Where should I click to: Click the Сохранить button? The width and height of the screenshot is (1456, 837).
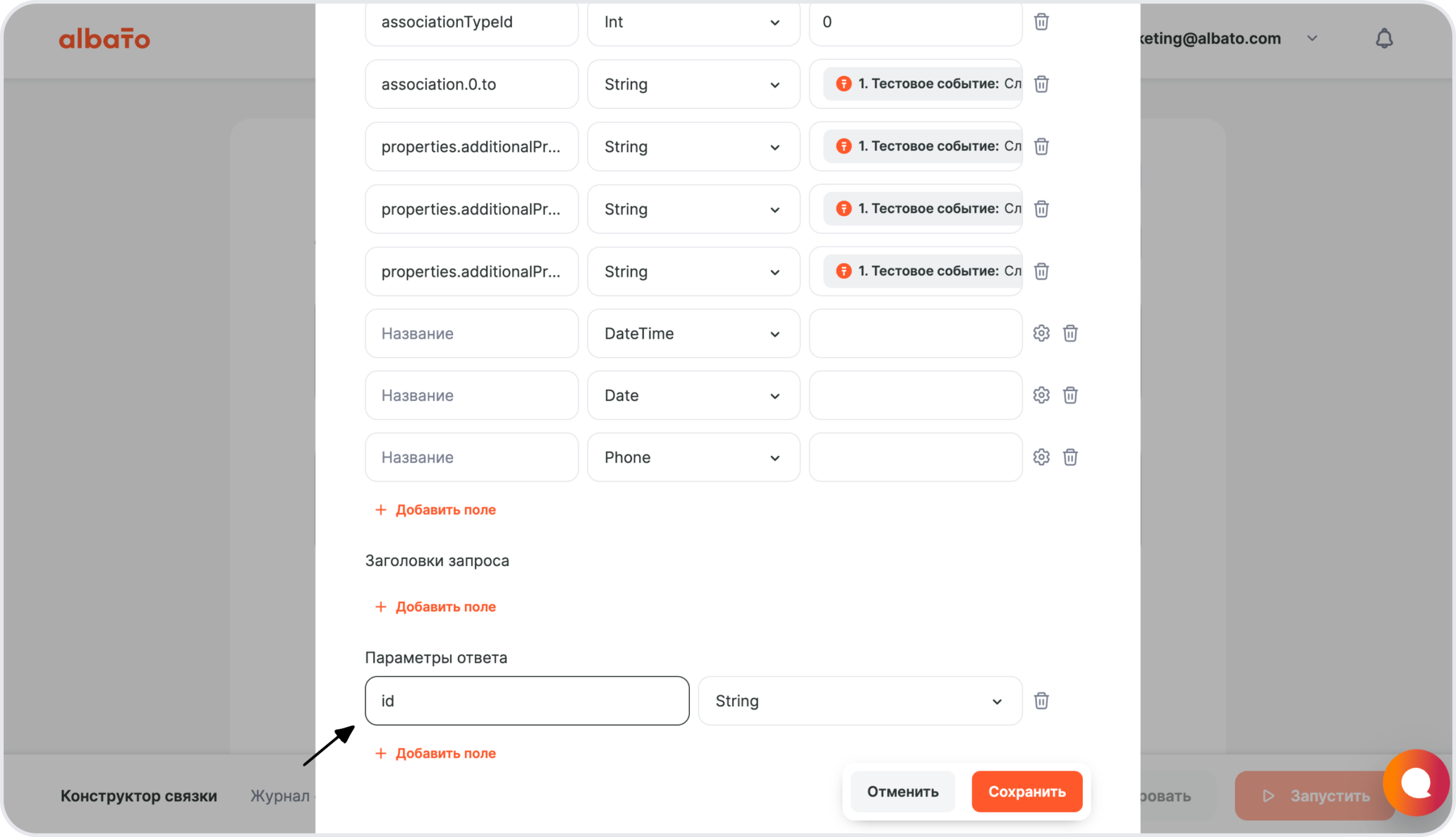tap(1026, 791)
